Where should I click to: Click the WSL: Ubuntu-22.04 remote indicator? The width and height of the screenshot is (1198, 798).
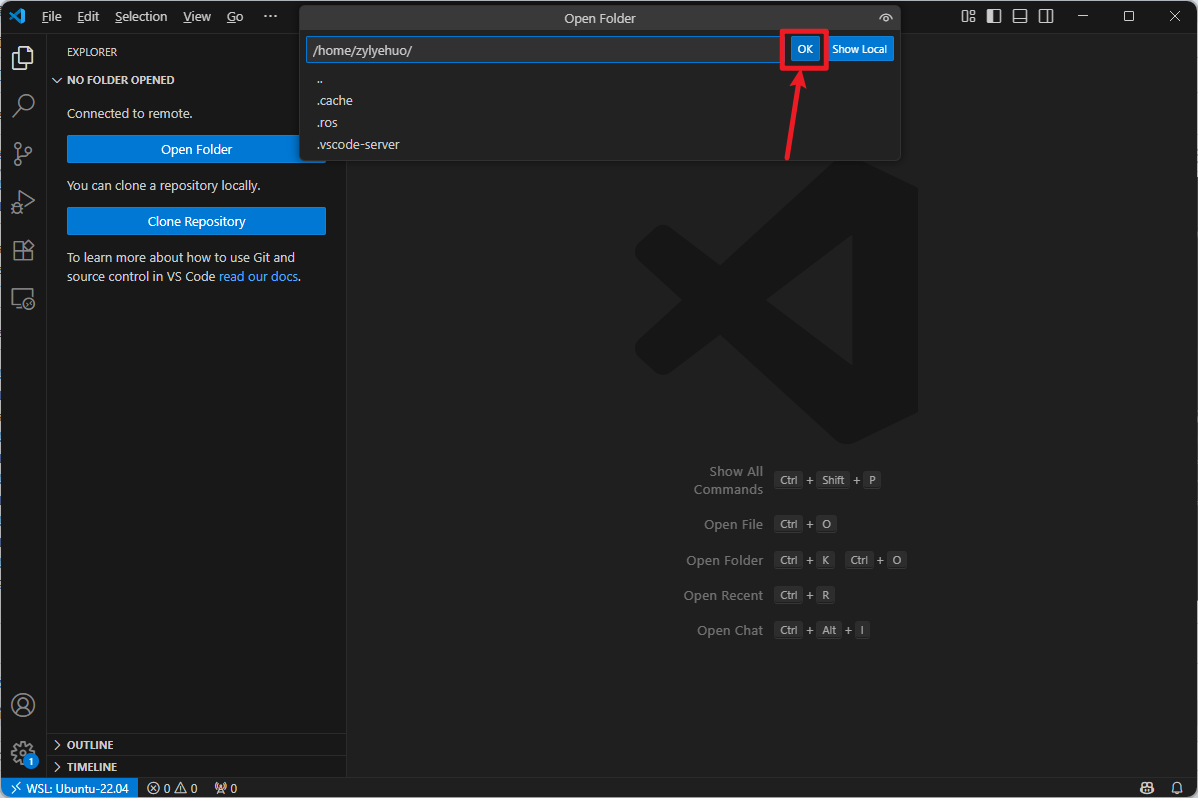[x=70, y=788]
